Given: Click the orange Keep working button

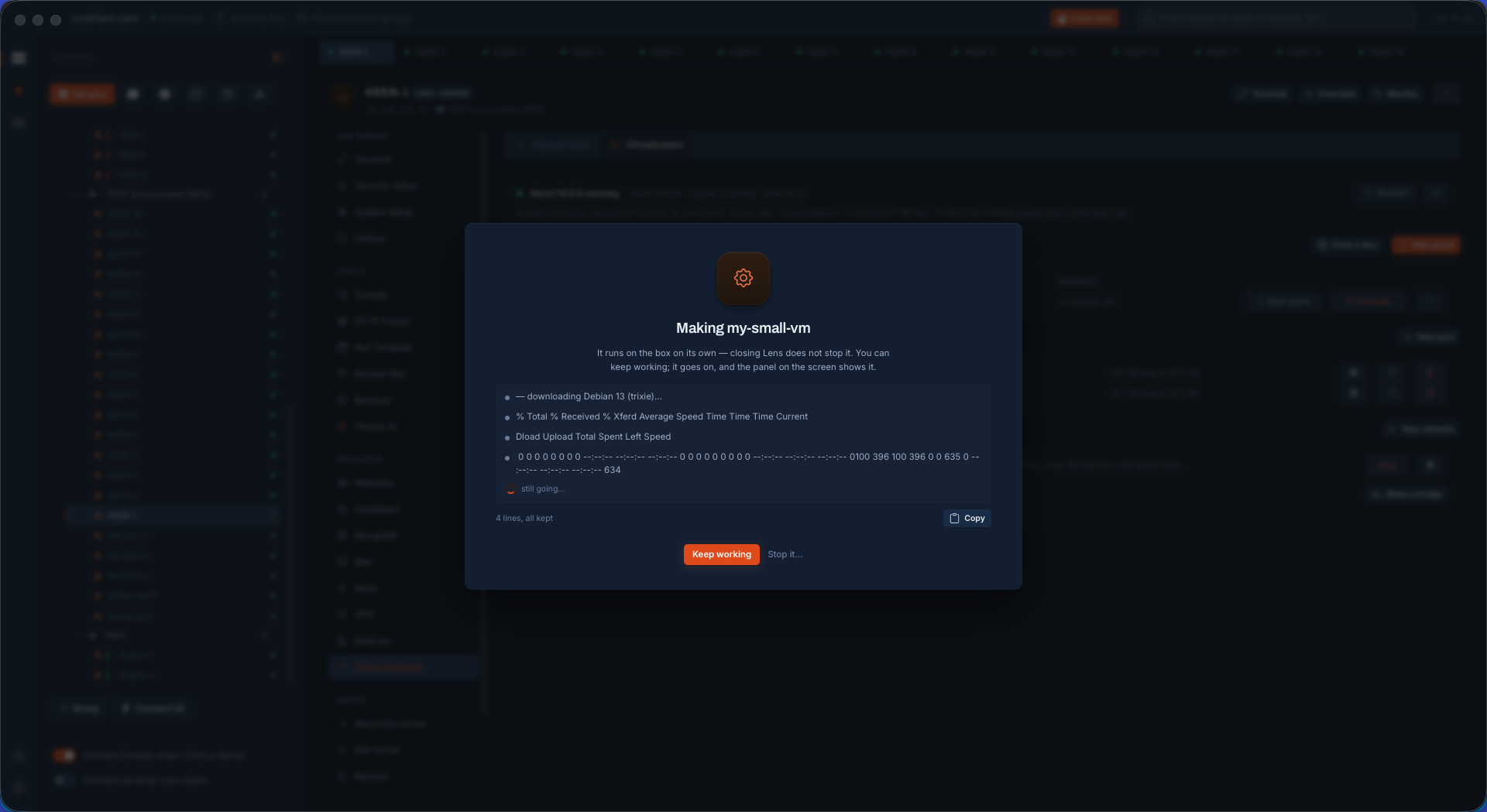Looking at the screenshot, I should tap(721, 554).
